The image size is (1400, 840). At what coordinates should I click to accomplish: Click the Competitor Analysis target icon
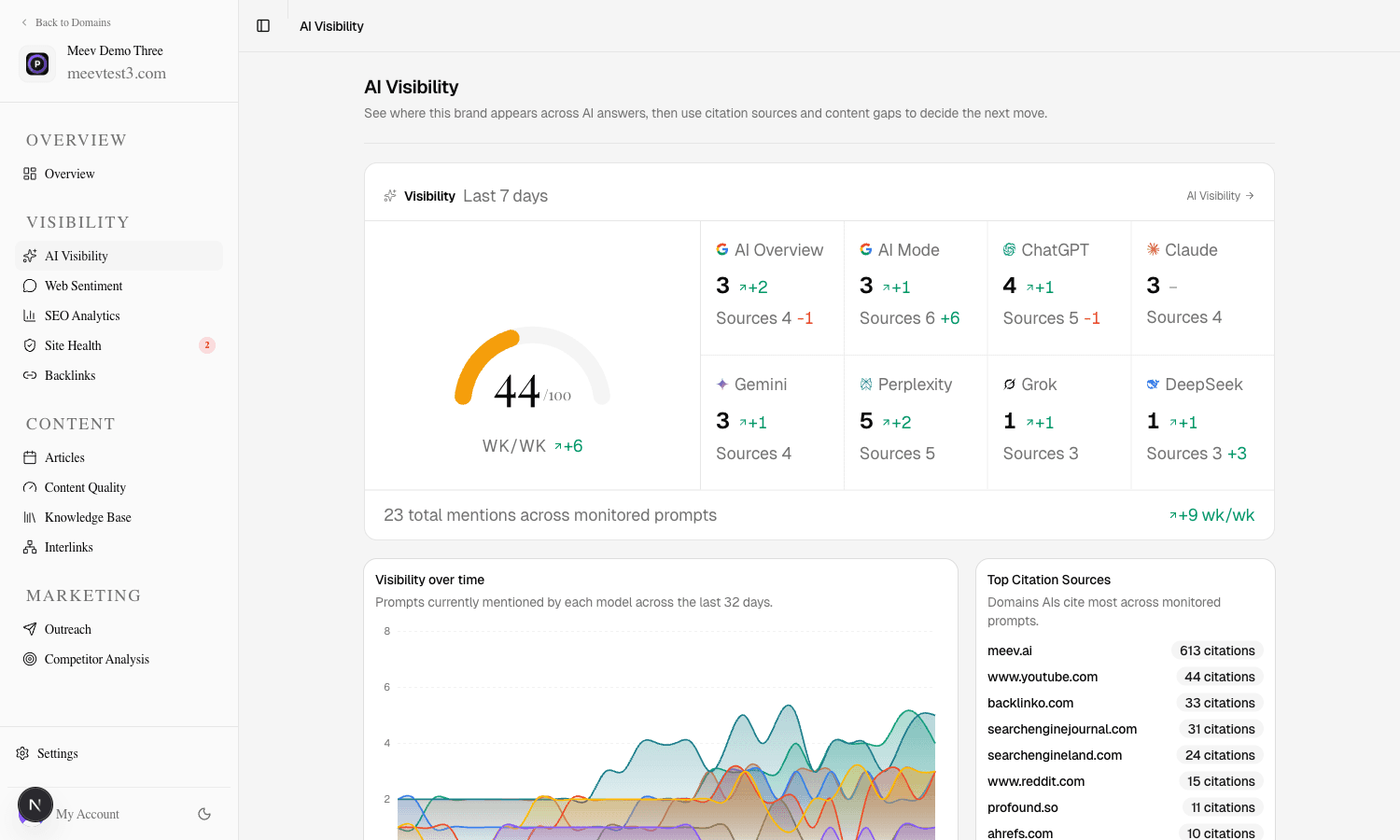[x=30, y=659]
